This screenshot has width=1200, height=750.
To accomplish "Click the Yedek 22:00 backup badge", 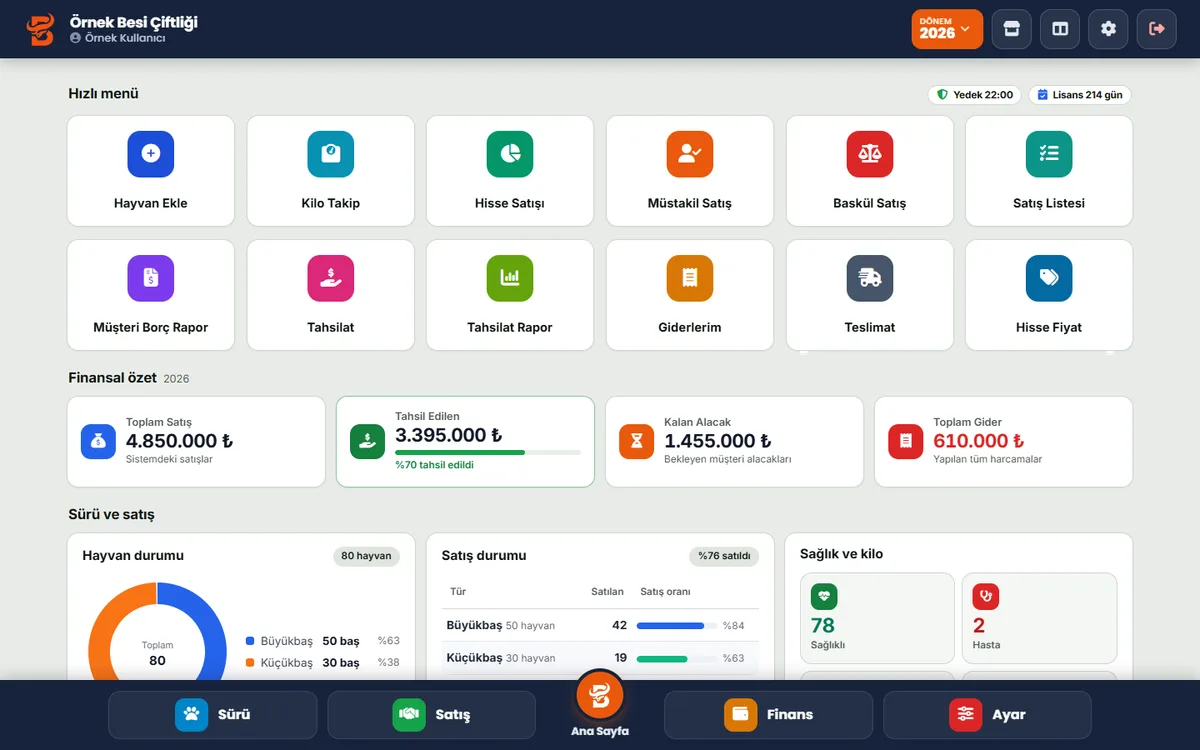I will pyautogui.click(x=975, y=95).
